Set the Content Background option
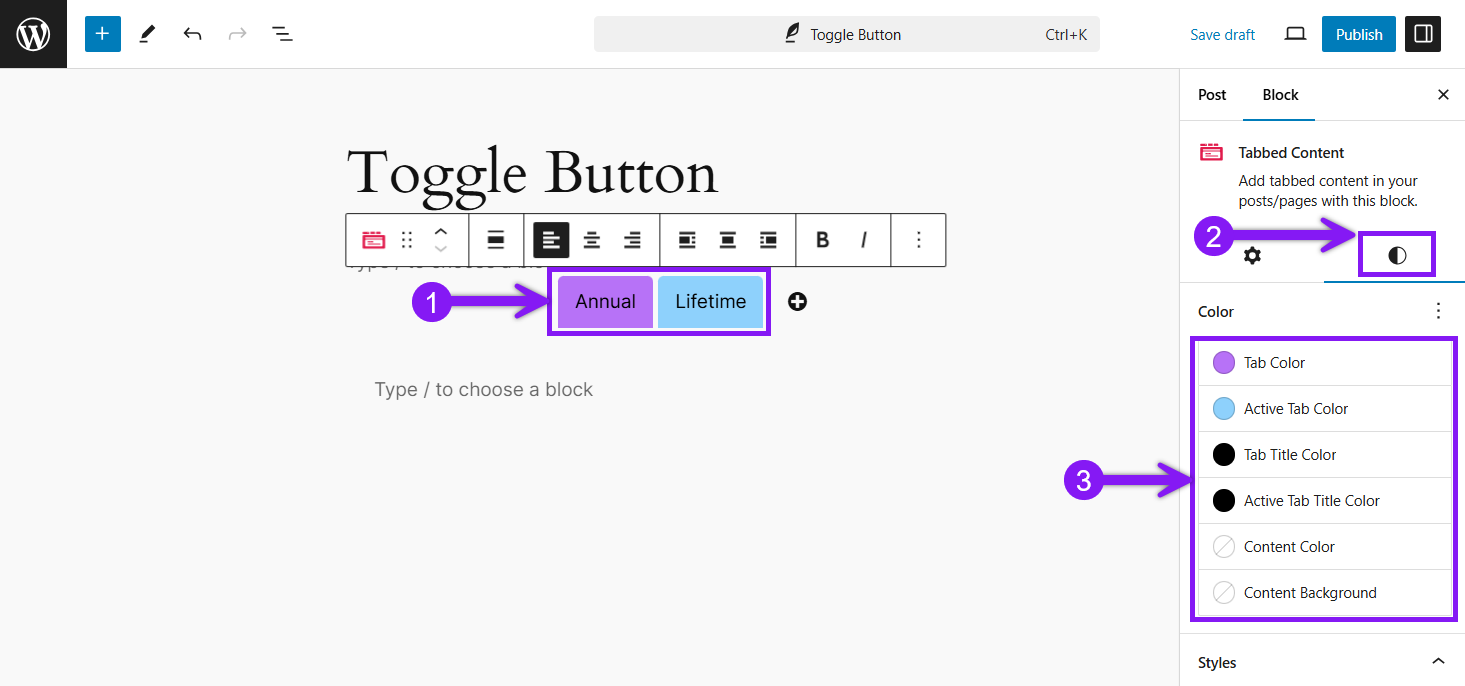The width and height of the screenshot is (1465, 686). coord(1324,593)
